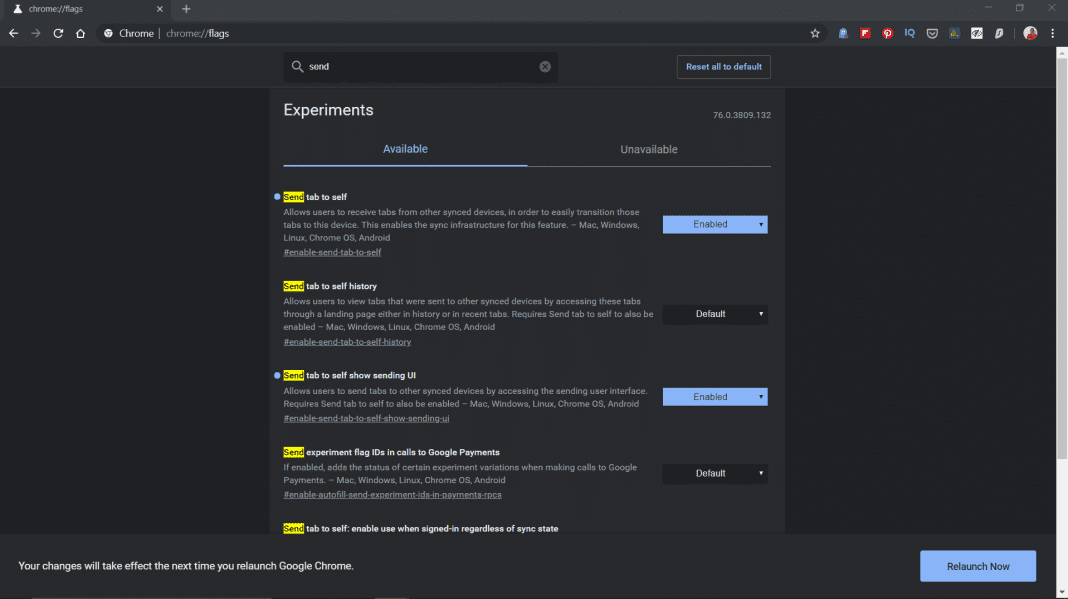1068x599 pixels.
Task: Click the "Send experiment flag IDs" title
Action: pos(392,452)
